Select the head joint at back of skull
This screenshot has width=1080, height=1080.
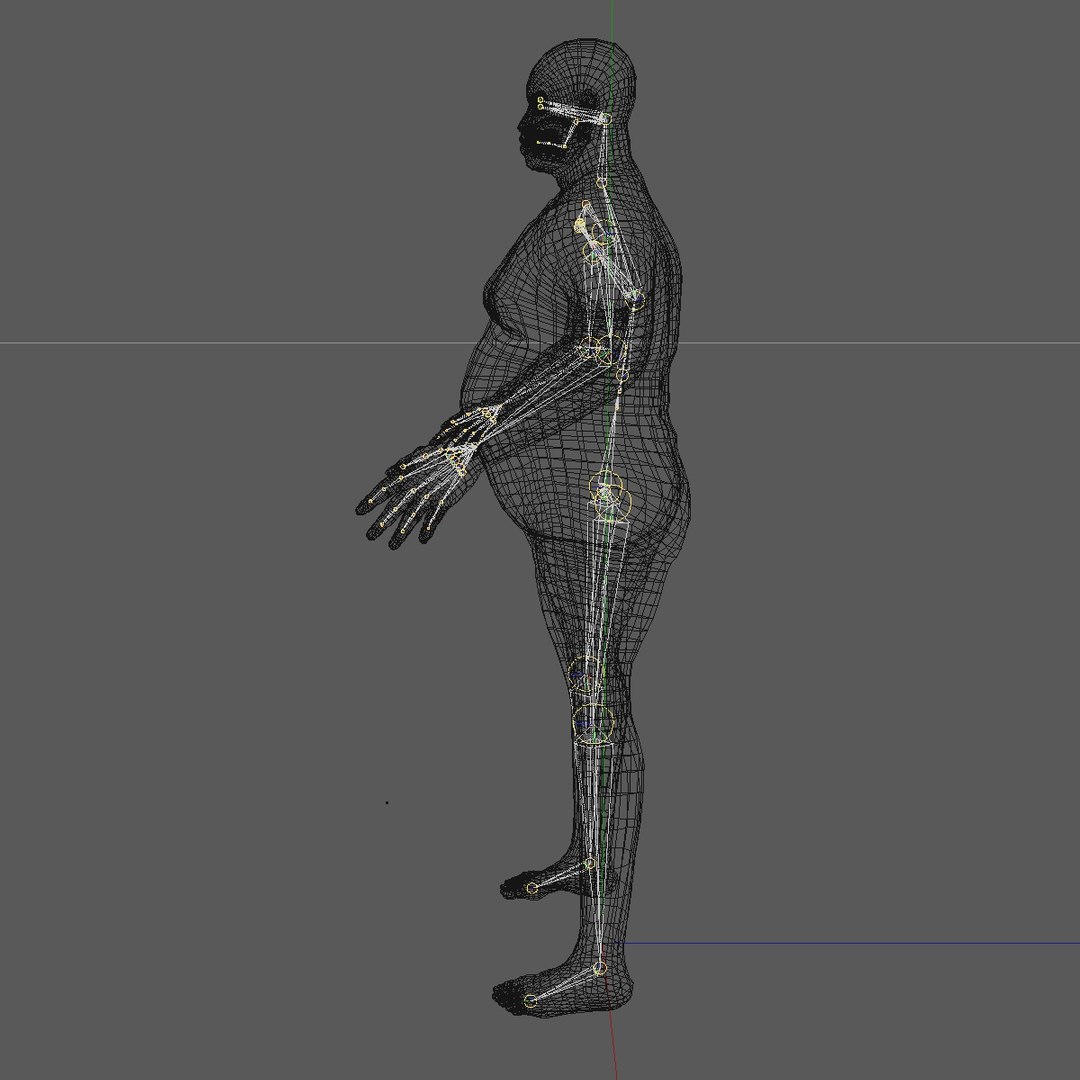(606, 119)
